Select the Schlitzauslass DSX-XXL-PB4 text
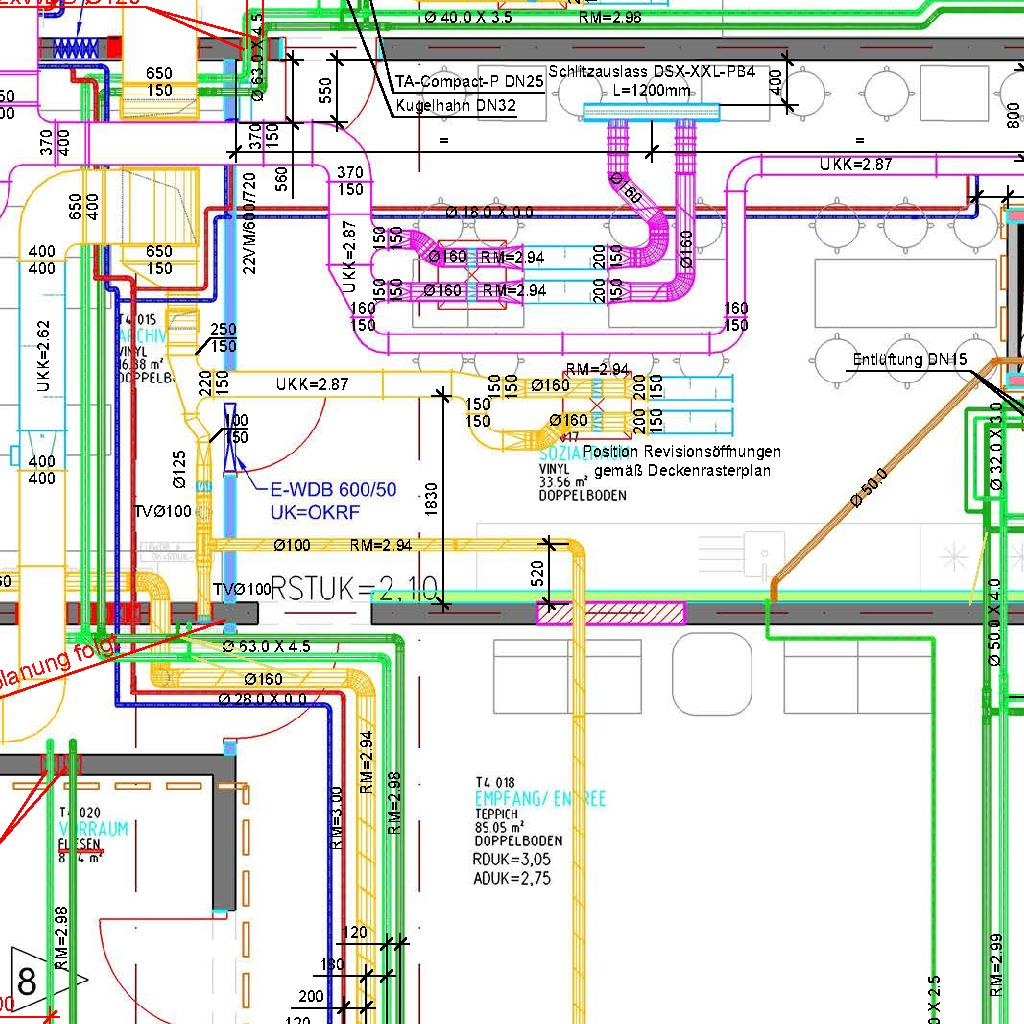The image size is (1024, 1024). click(x=651, y=73)
